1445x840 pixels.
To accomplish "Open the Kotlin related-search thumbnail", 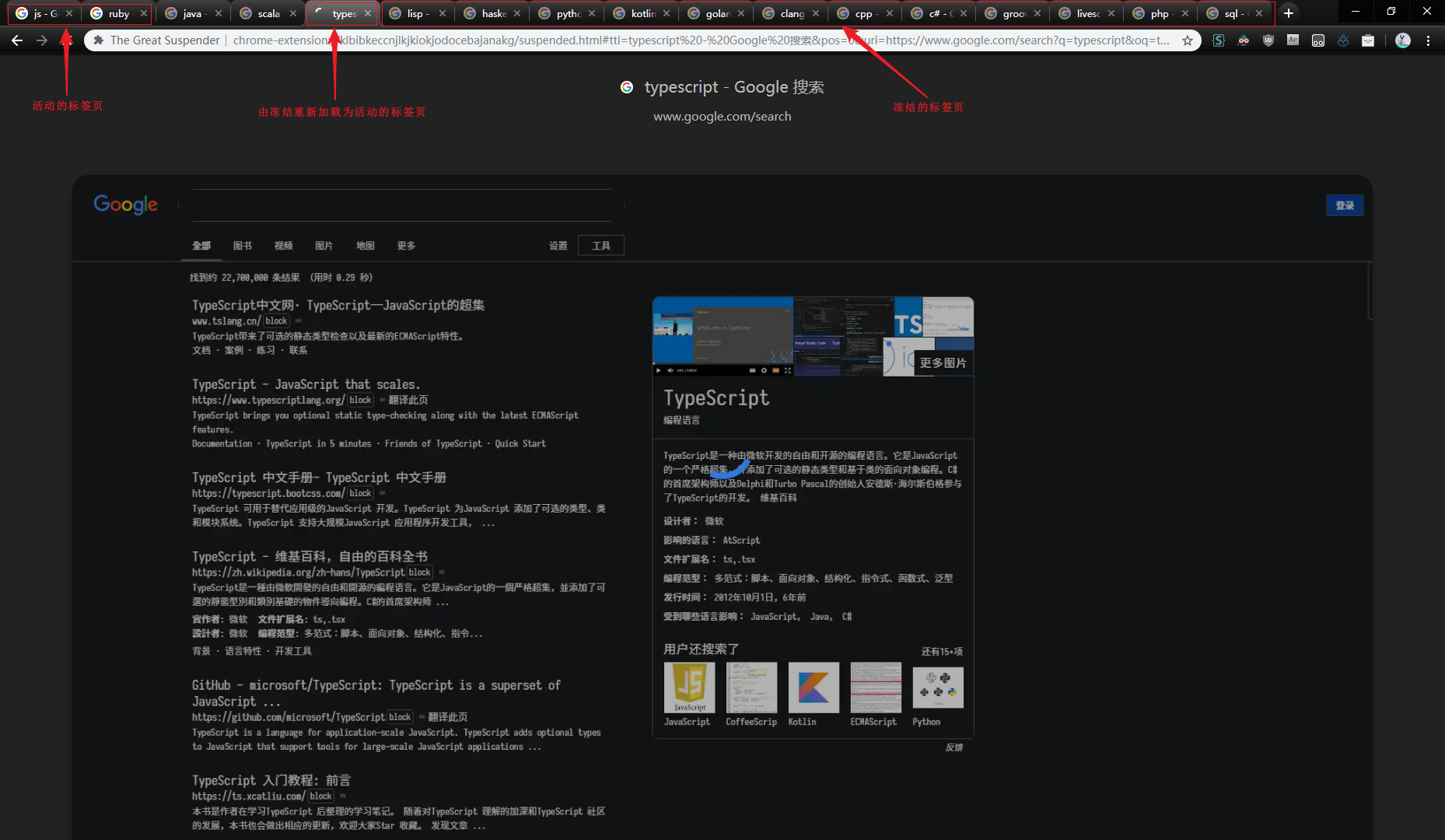I will pyautogui.click(x=813, y=688).
